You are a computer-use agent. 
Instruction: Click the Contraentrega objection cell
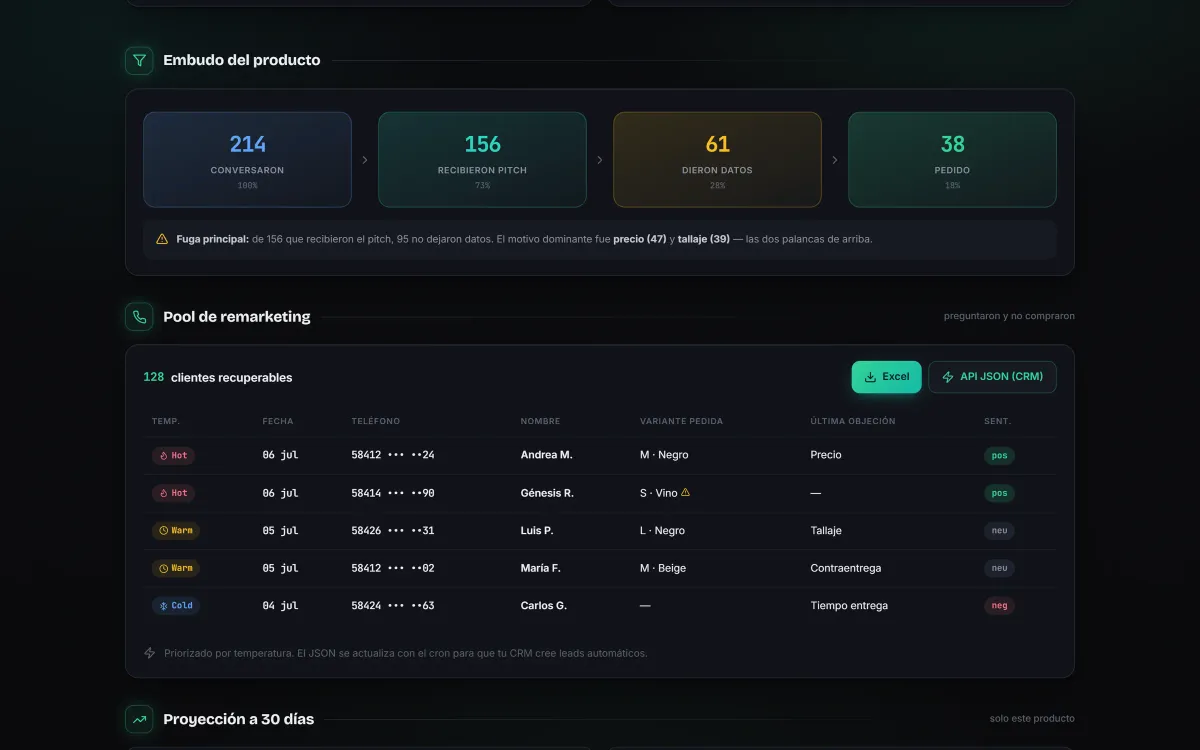(x=846, y=568)
